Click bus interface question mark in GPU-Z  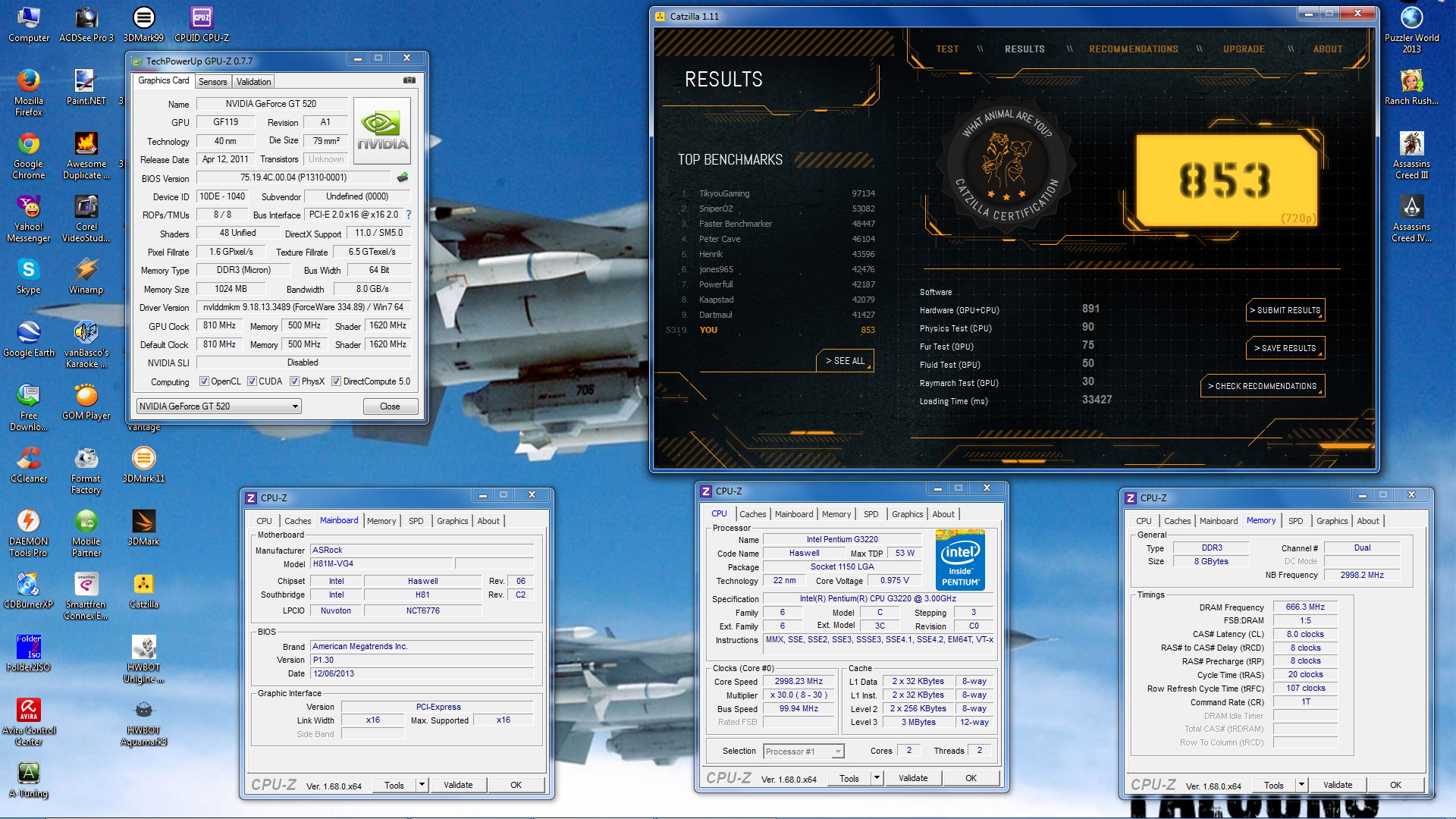(x=409, y=215)
